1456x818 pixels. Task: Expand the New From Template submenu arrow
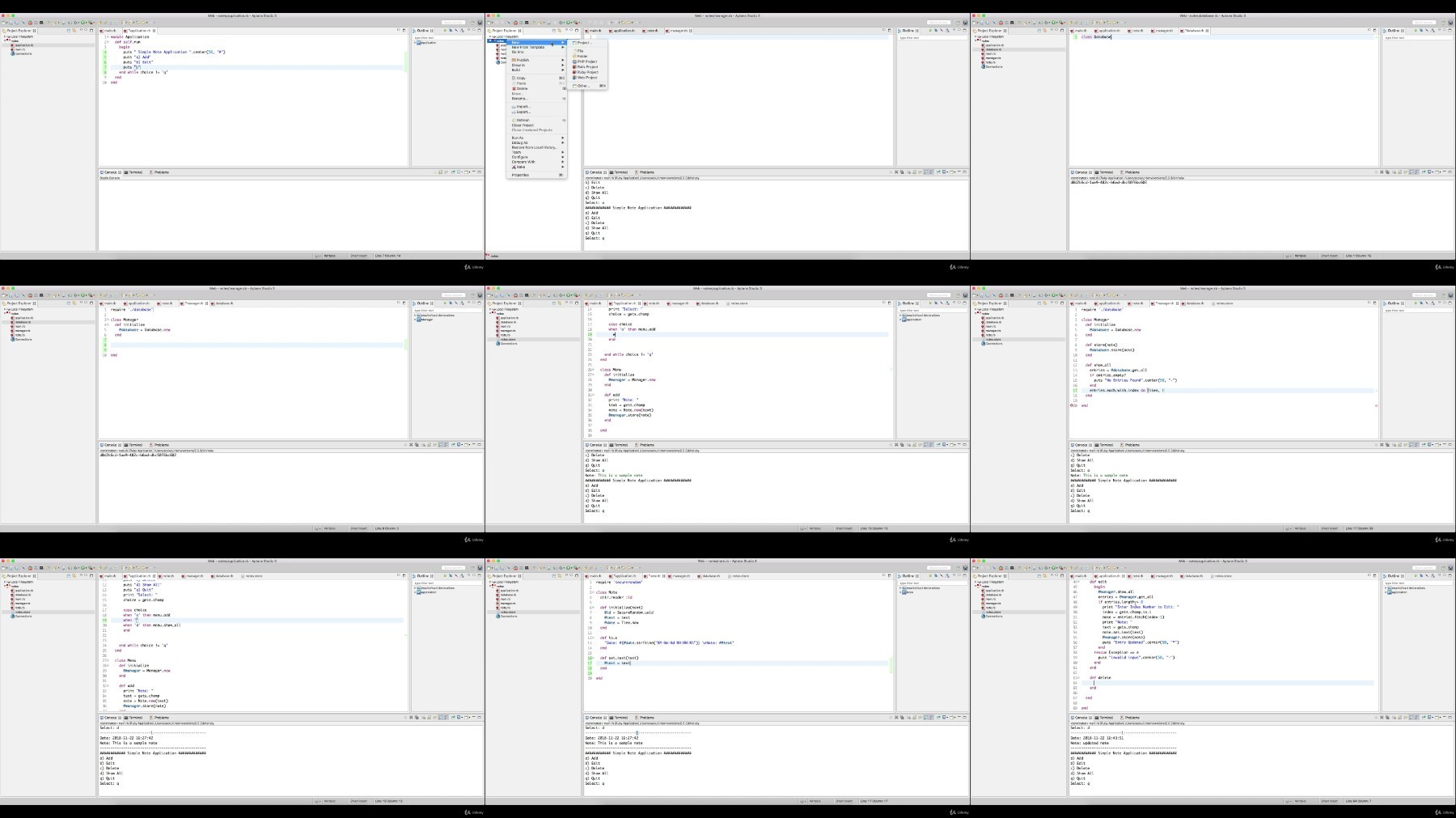562,47
